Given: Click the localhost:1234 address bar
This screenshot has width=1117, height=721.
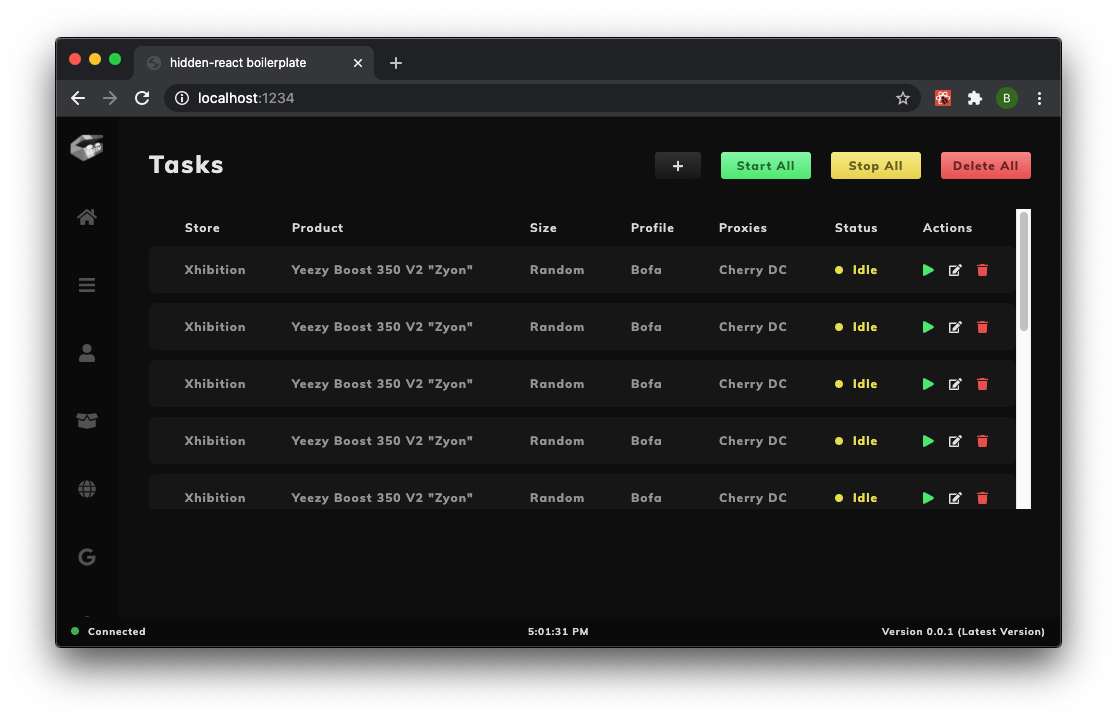Looking at the screenshot, I should (x=541, y=98).
